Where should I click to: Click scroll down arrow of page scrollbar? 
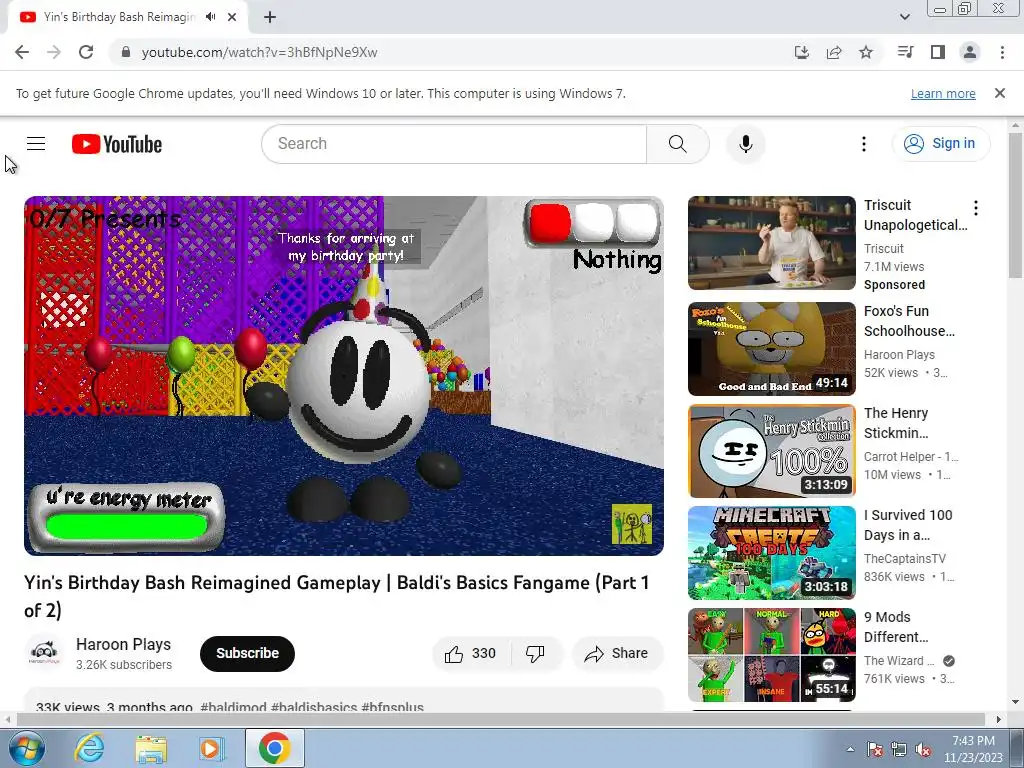1016,702
